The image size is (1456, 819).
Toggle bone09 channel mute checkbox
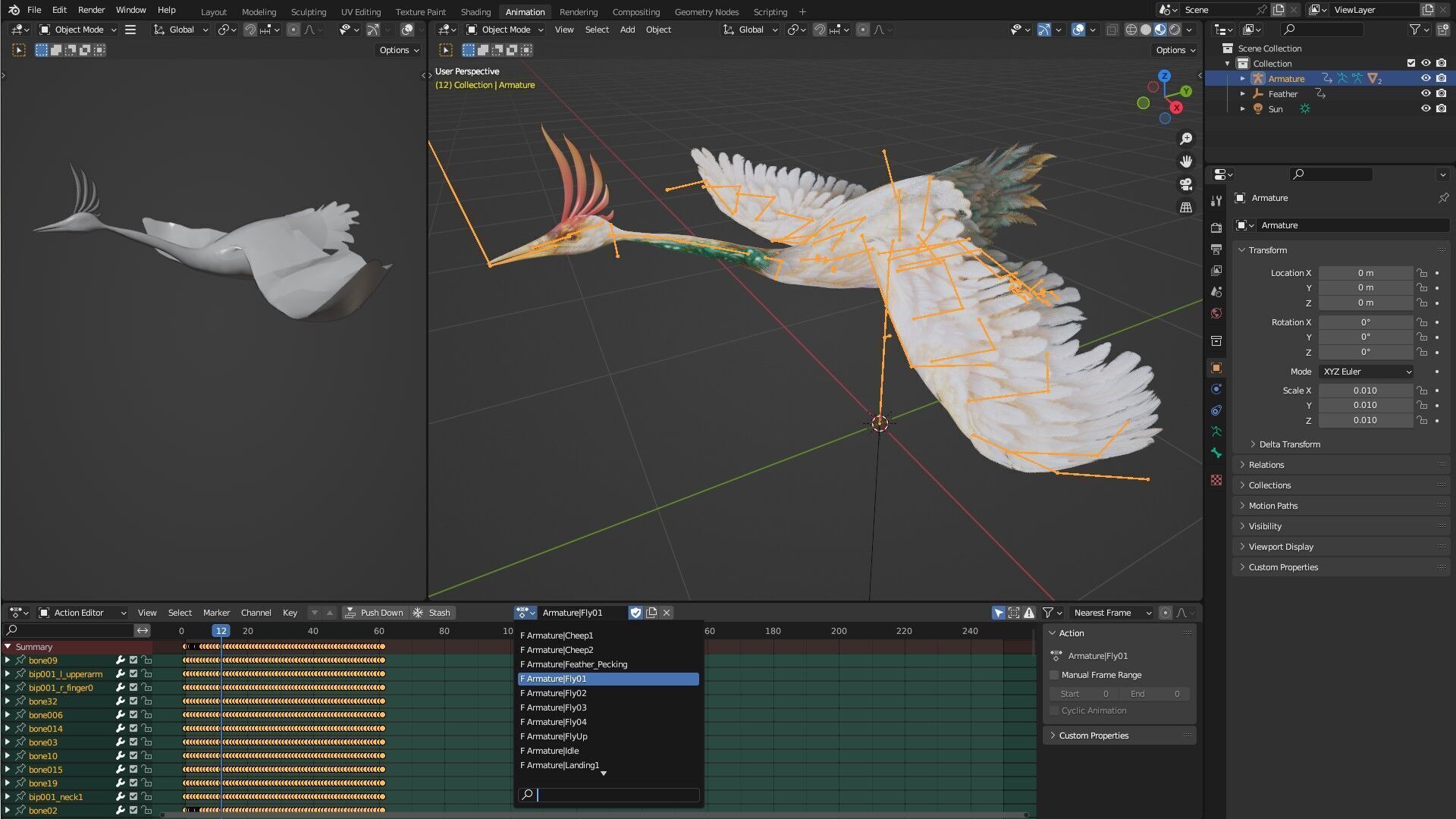(133, 661)
